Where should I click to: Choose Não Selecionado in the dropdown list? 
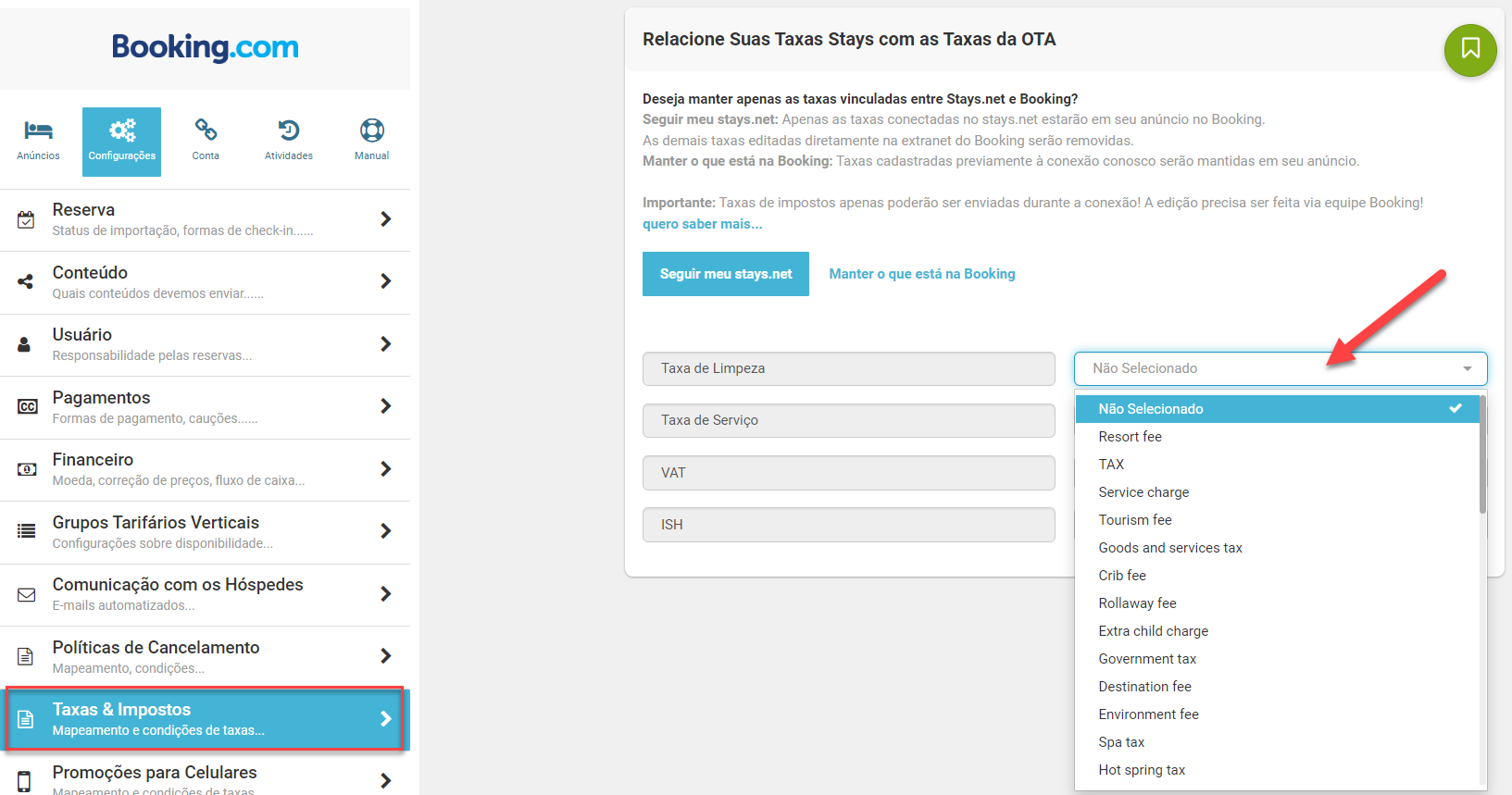click(1277, 409)
